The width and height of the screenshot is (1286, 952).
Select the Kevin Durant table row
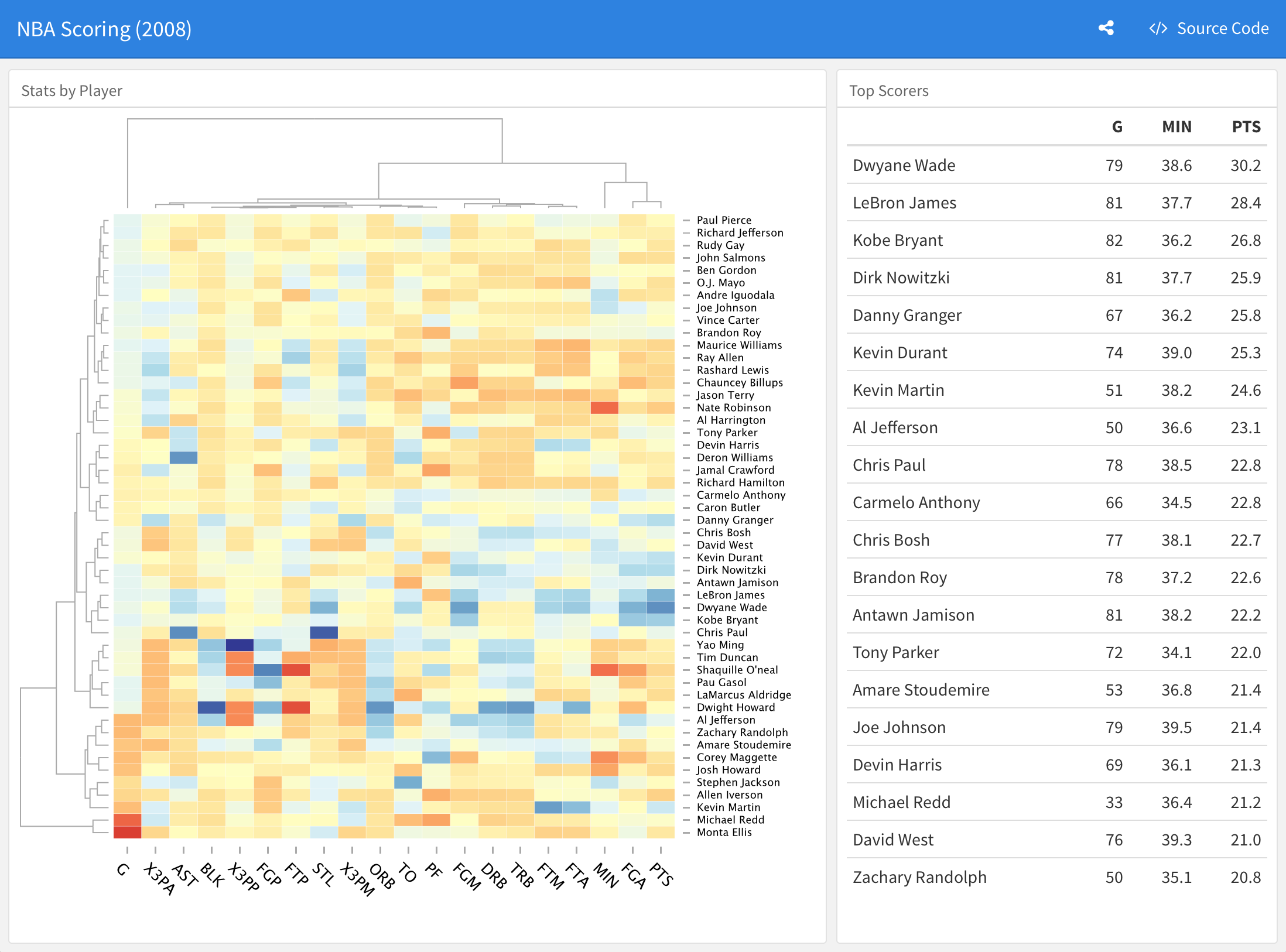tap(899, 353)
